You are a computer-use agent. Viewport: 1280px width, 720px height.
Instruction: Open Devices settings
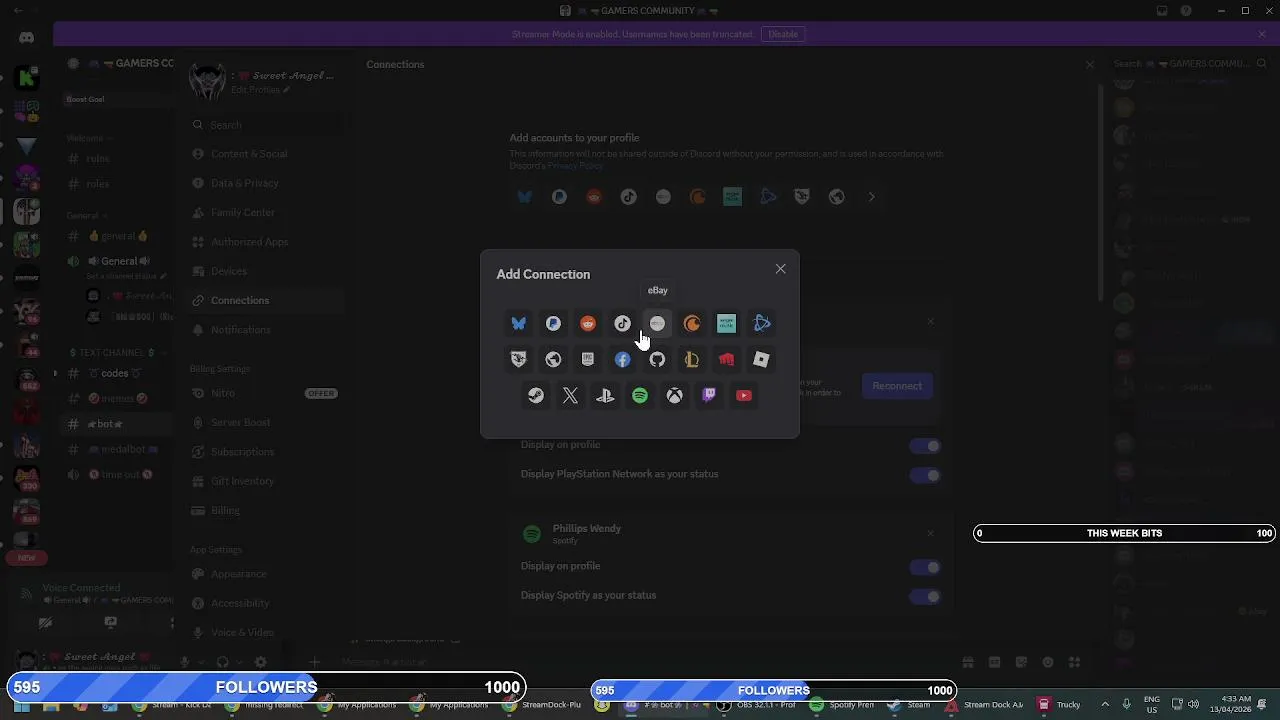tap(264, 271)
